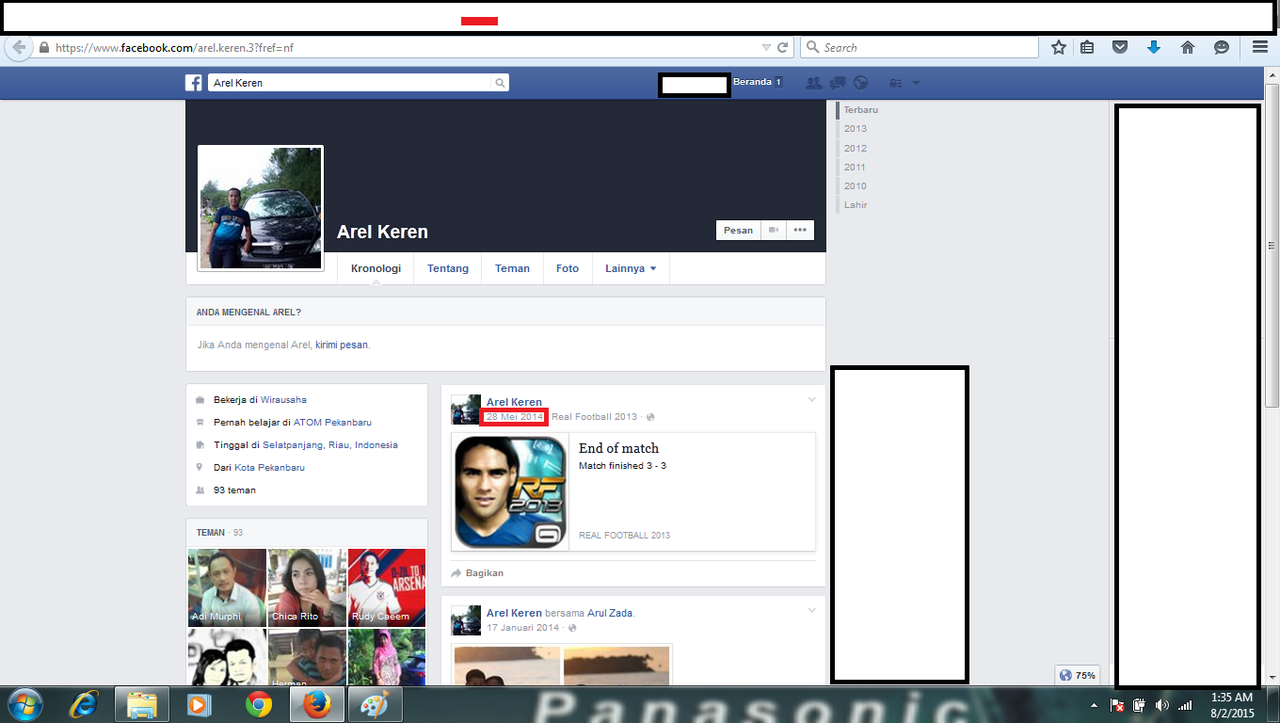Open the Kota Pekanbaru link
The image size is (1280, 723).
[270, 467]
